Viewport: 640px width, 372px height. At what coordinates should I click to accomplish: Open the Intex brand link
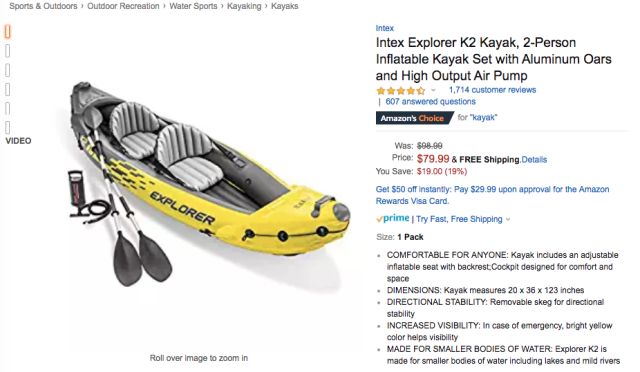tap(384, 28)
